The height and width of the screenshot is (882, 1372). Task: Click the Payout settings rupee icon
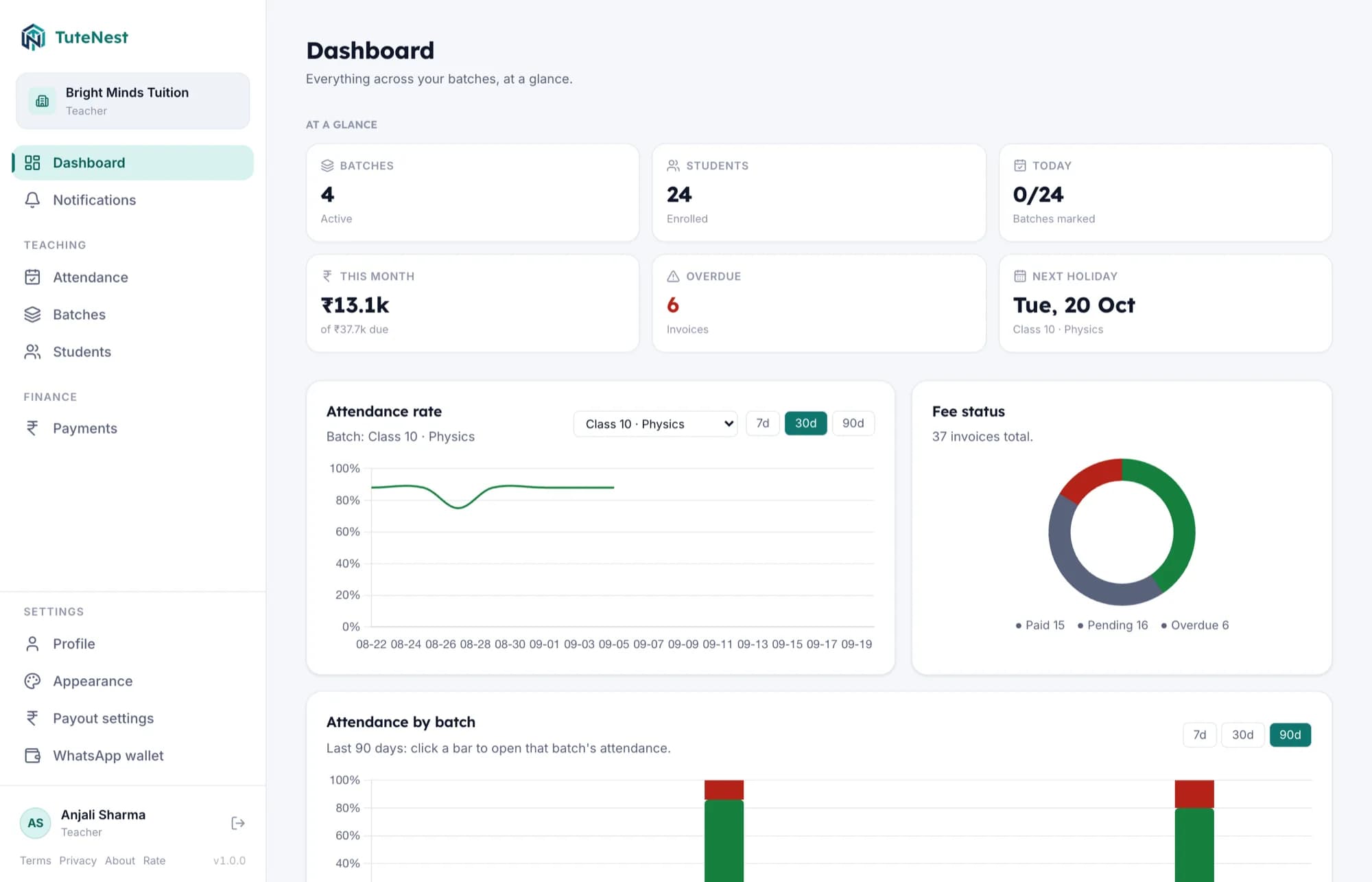point(32,718)
